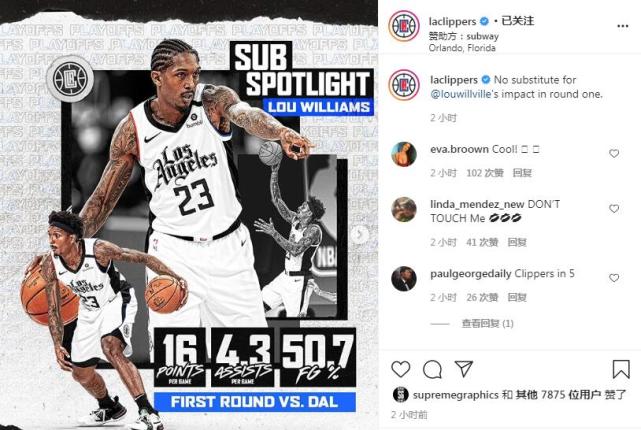Open the three-dot more options menu

622,26
